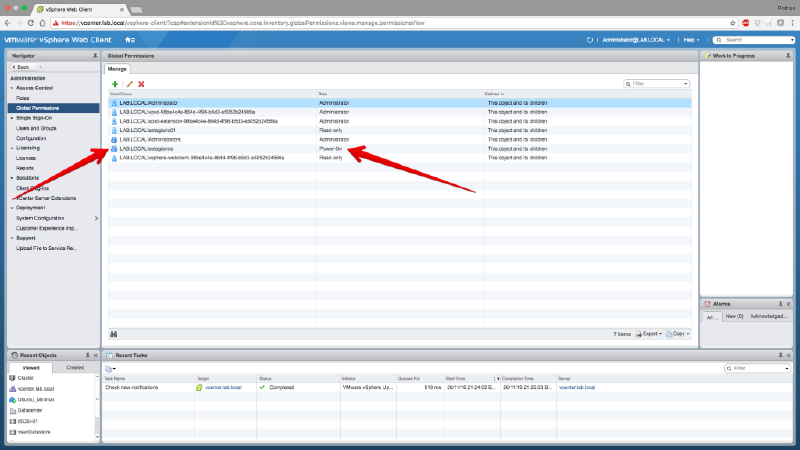Collapse the Single Sign-On section
Image resolution: width=800 pixels, height=450 pixels.
pos(12,118)
